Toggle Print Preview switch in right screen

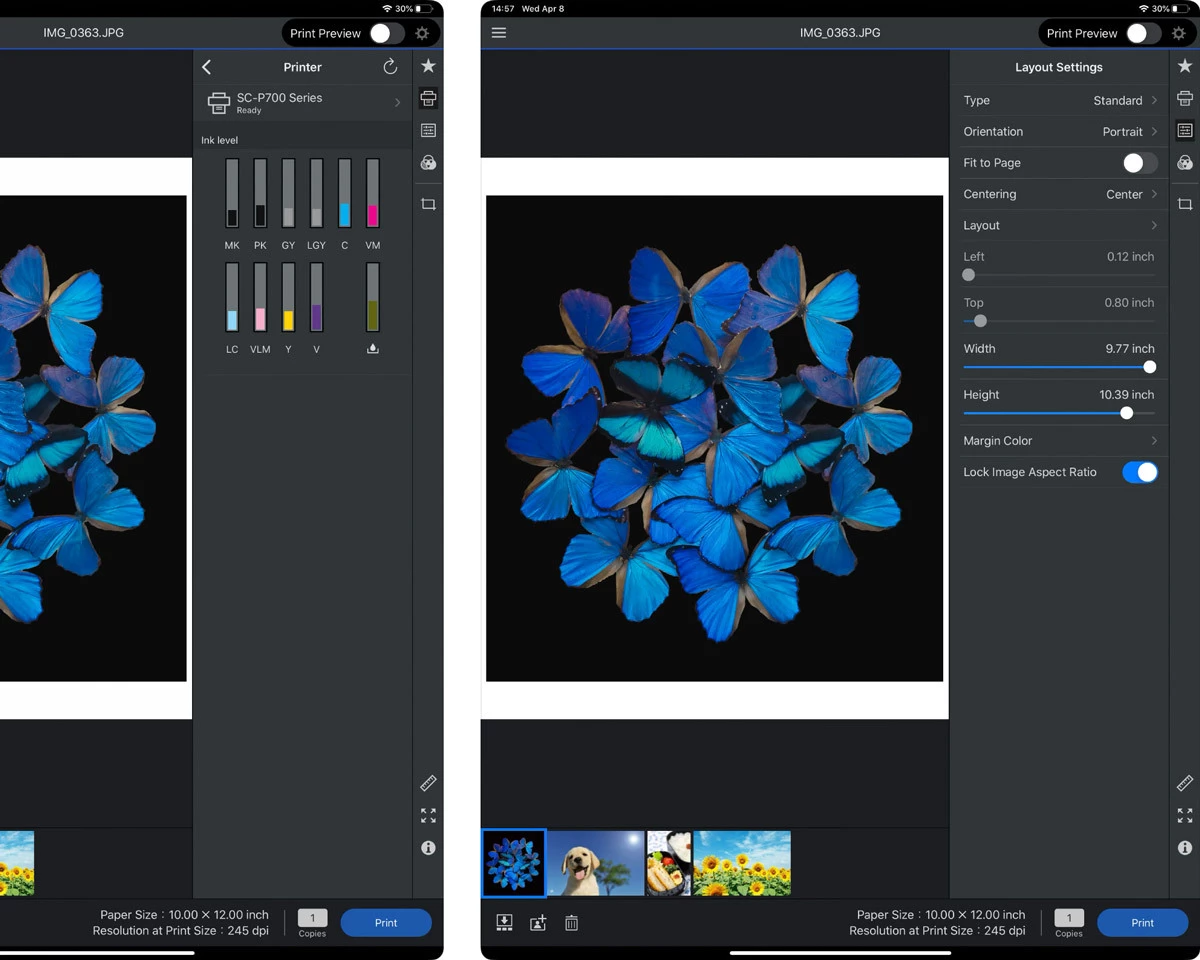click(1141, 33)
